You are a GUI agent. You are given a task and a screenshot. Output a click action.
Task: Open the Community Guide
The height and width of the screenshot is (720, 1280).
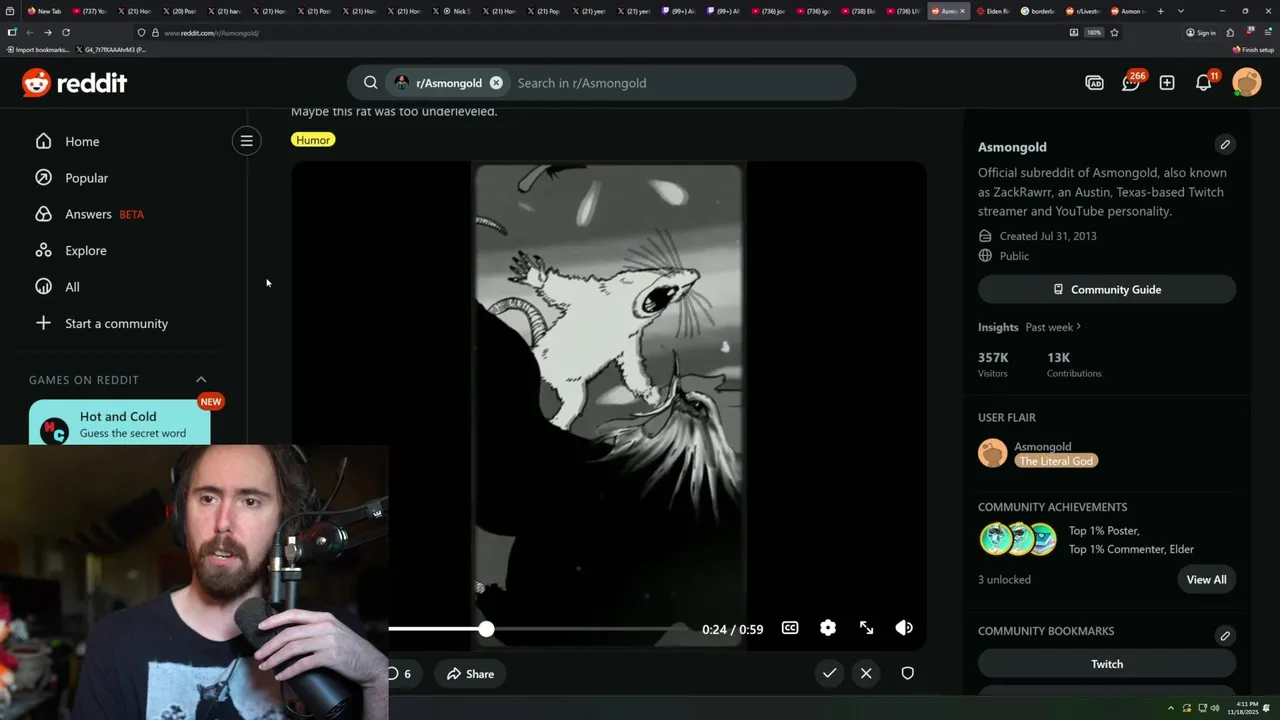[x=1107, y=289]
